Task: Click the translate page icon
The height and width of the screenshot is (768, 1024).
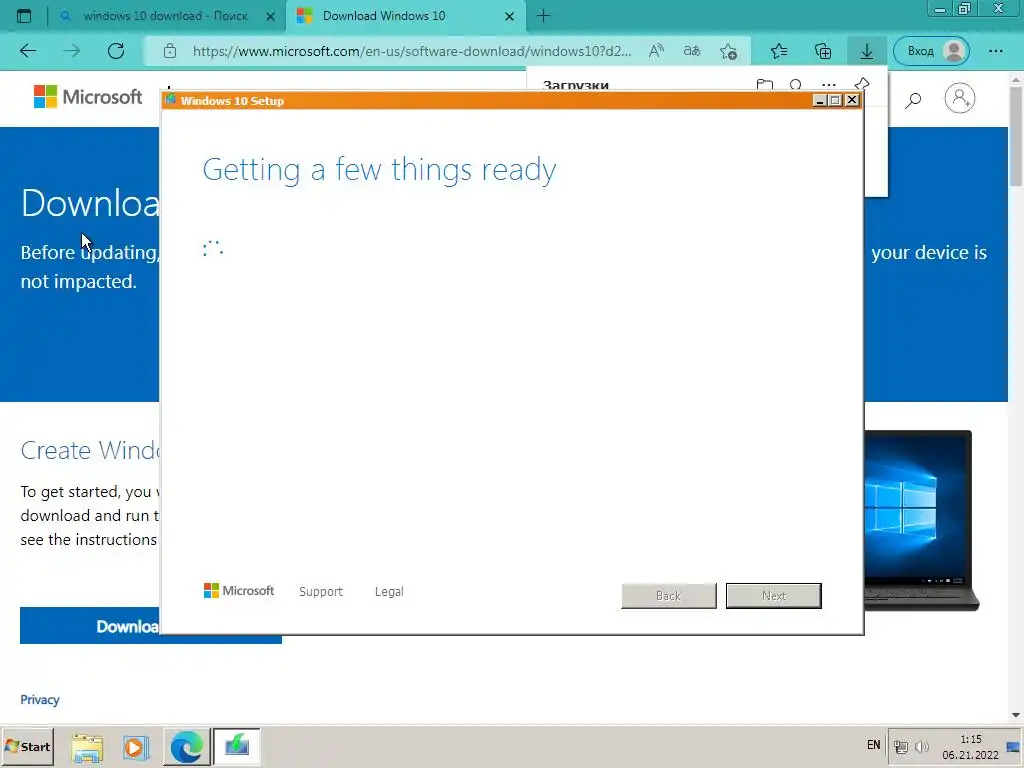Action: 692,51
